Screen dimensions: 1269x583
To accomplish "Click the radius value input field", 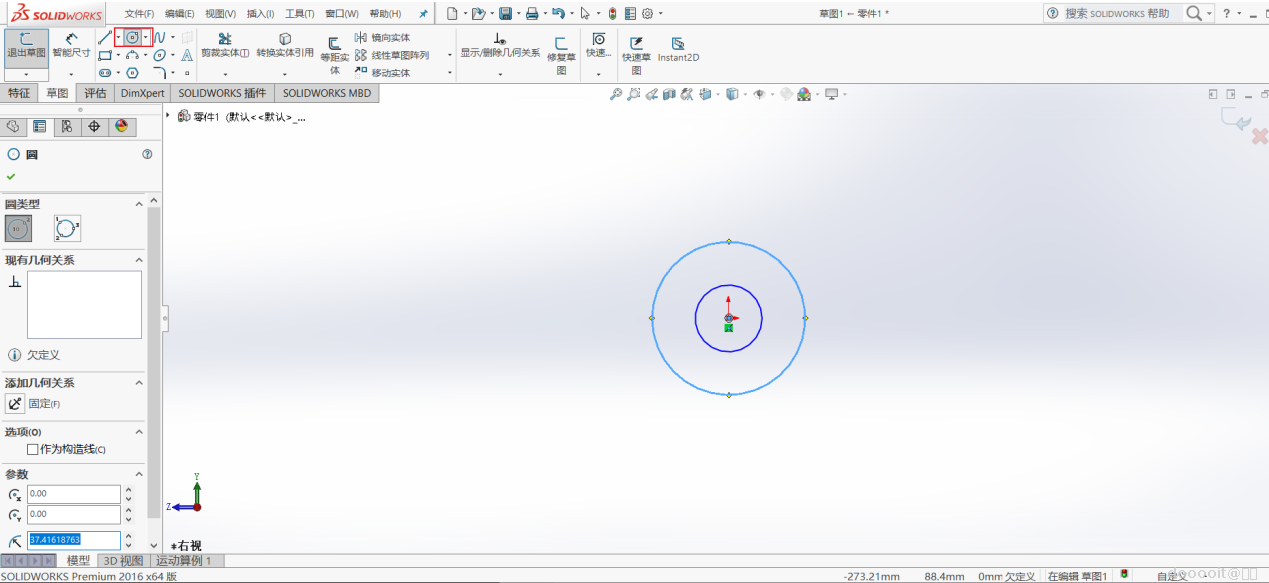I will 73,540.
